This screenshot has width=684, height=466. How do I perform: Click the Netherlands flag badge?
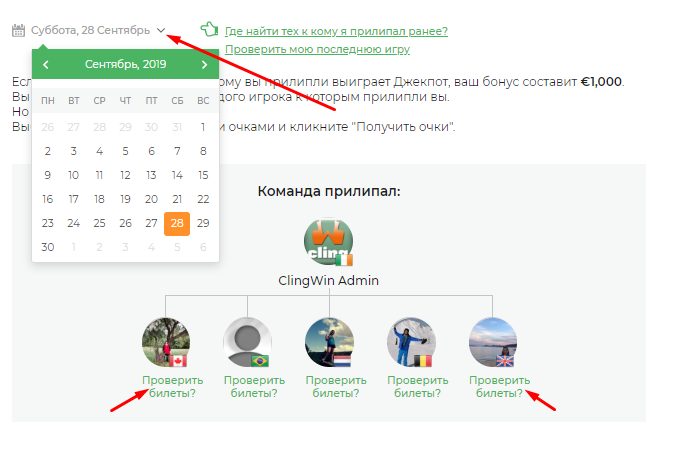click(x=342, y=361)
